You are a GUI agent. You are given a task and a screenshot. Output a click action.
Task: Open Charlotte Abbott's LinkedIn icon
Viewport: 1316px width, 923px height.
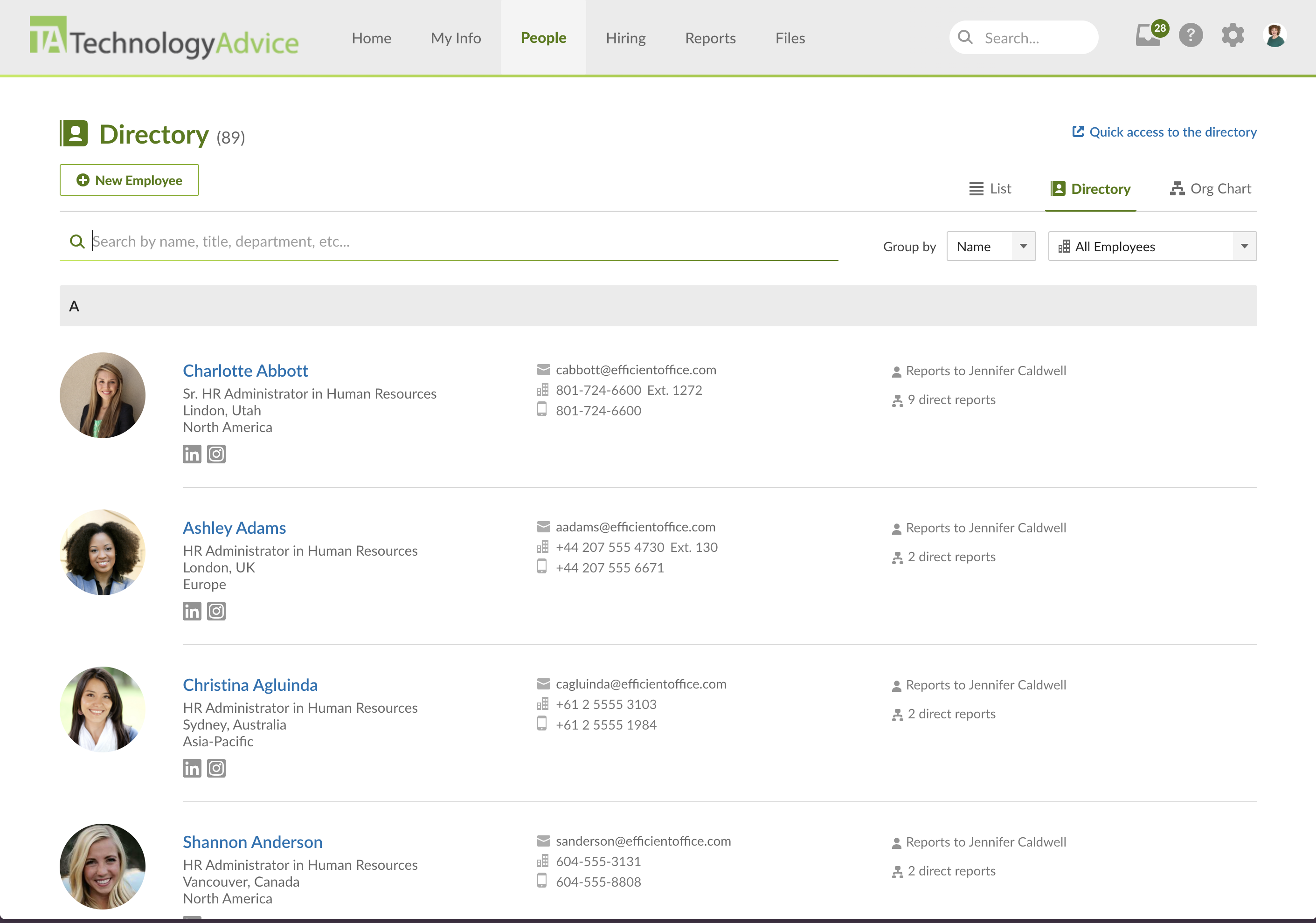pos(192,455)
